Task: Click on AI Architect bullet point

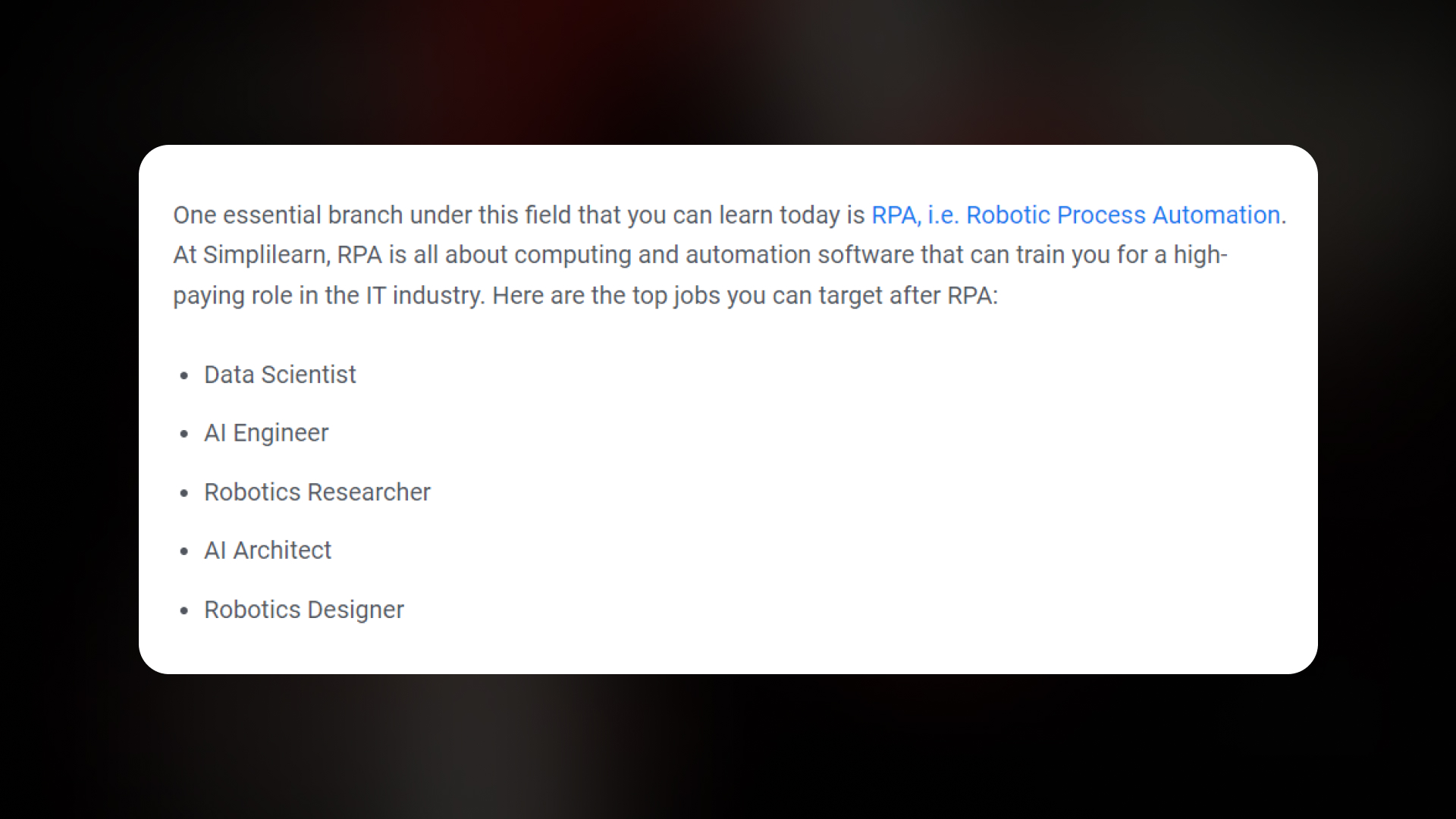Action: [268, 550]
